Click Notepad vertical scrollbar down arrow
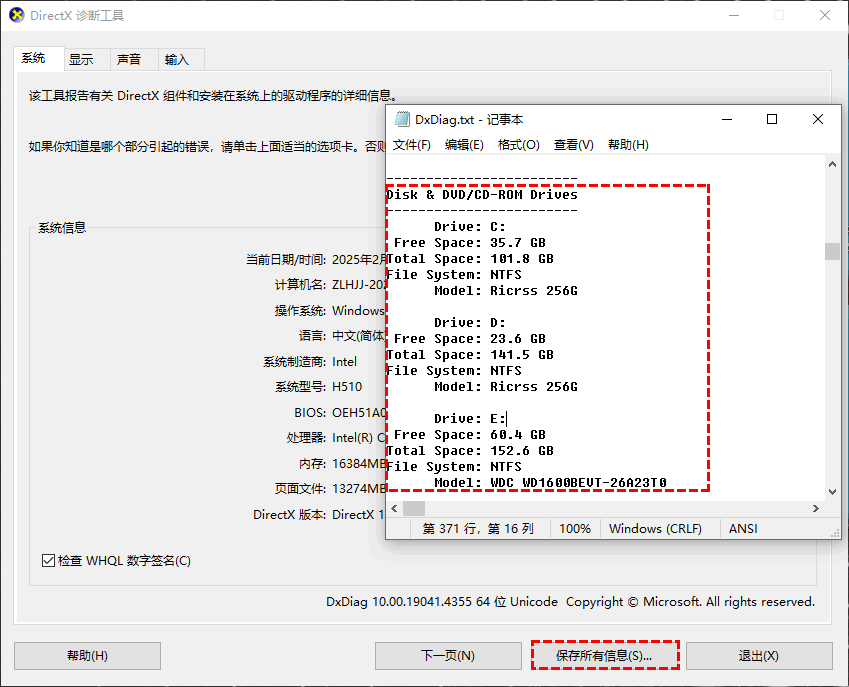The width and height of the screenshot is (849, 687). (x=832, y=492)
